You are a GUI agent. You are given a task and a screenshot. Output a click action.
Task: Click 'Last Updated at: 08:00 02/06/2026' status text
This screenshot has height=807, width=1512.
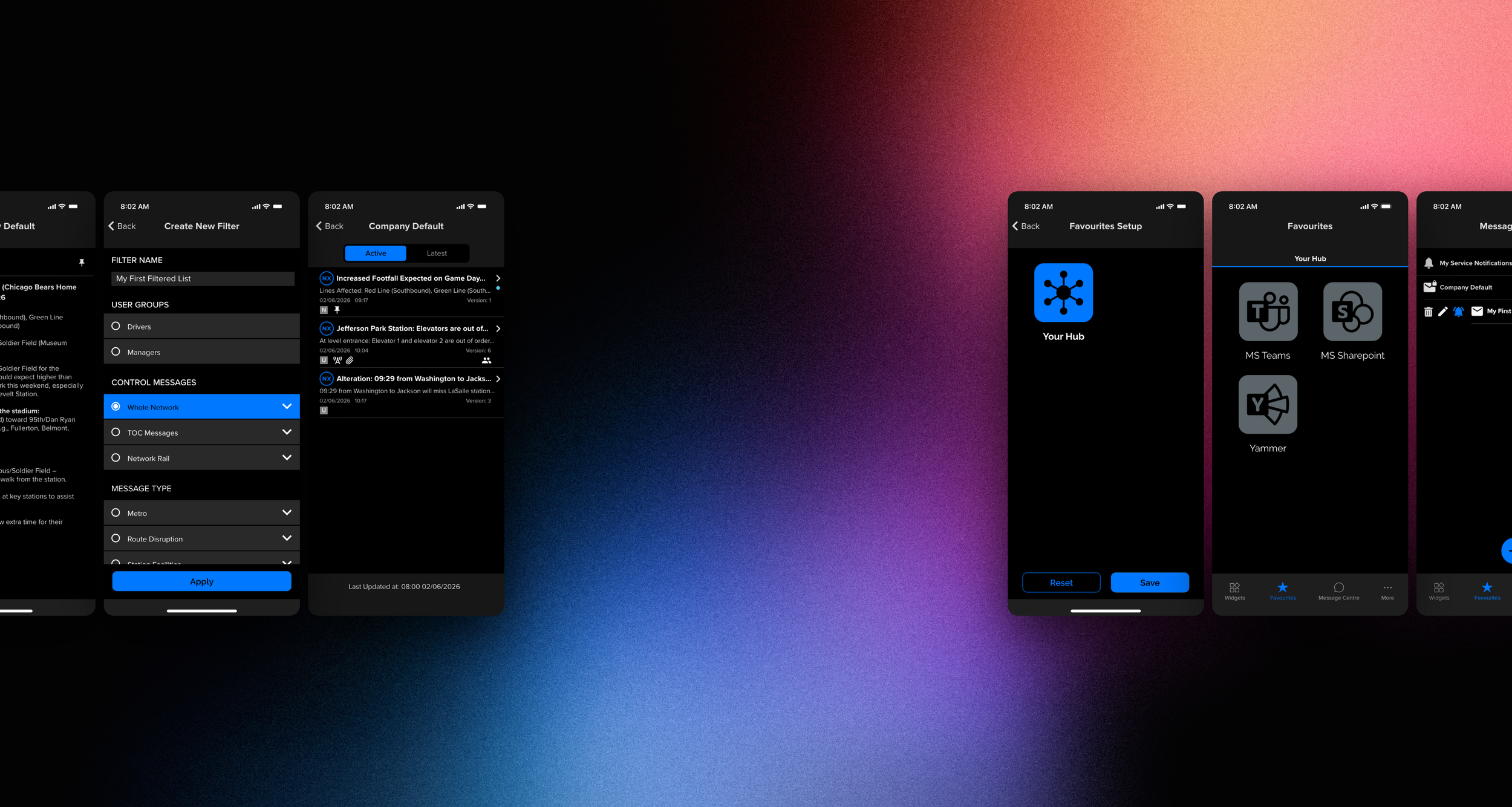(x=404, y=587)
